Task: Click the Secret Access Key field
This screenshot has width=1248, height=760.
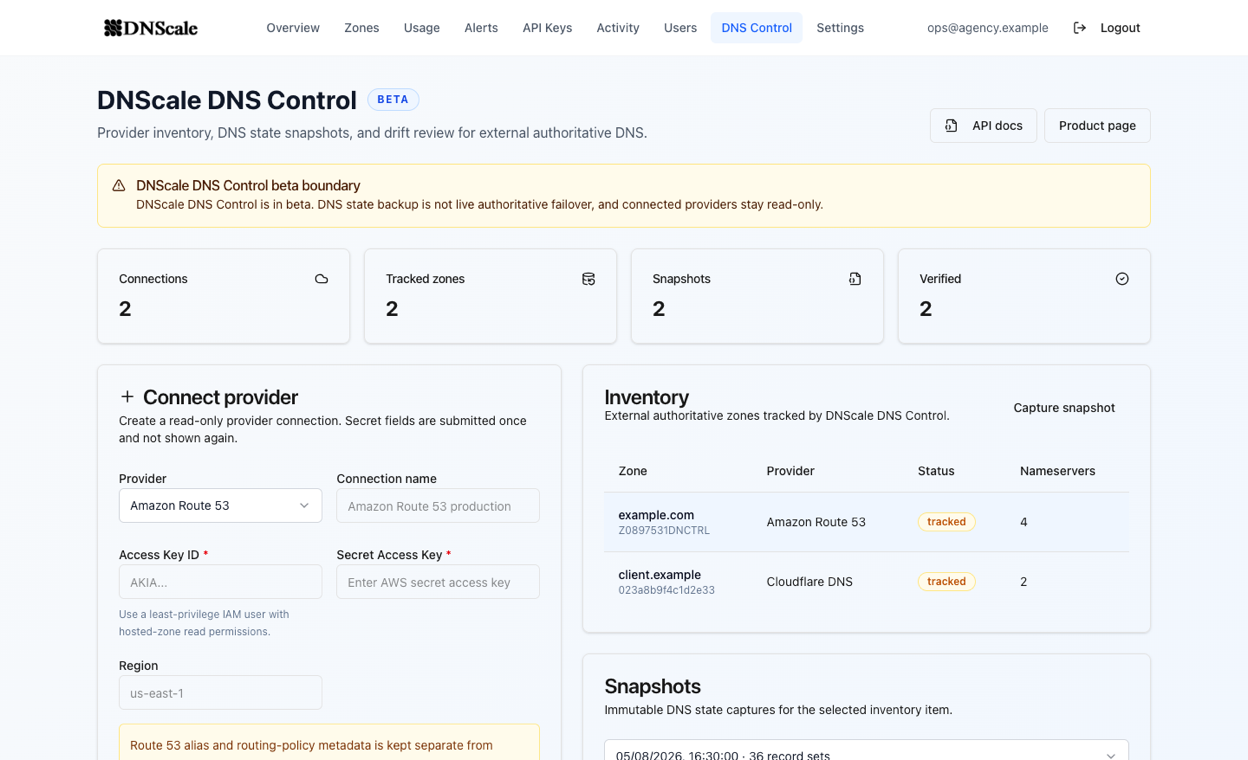Action: 438,582
